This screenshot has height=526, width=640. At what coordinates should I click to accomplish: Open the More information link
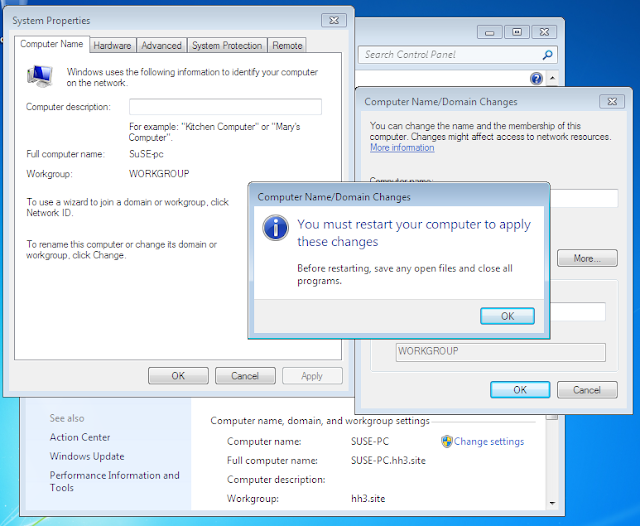pyautogui.click(x=402, y=148)
